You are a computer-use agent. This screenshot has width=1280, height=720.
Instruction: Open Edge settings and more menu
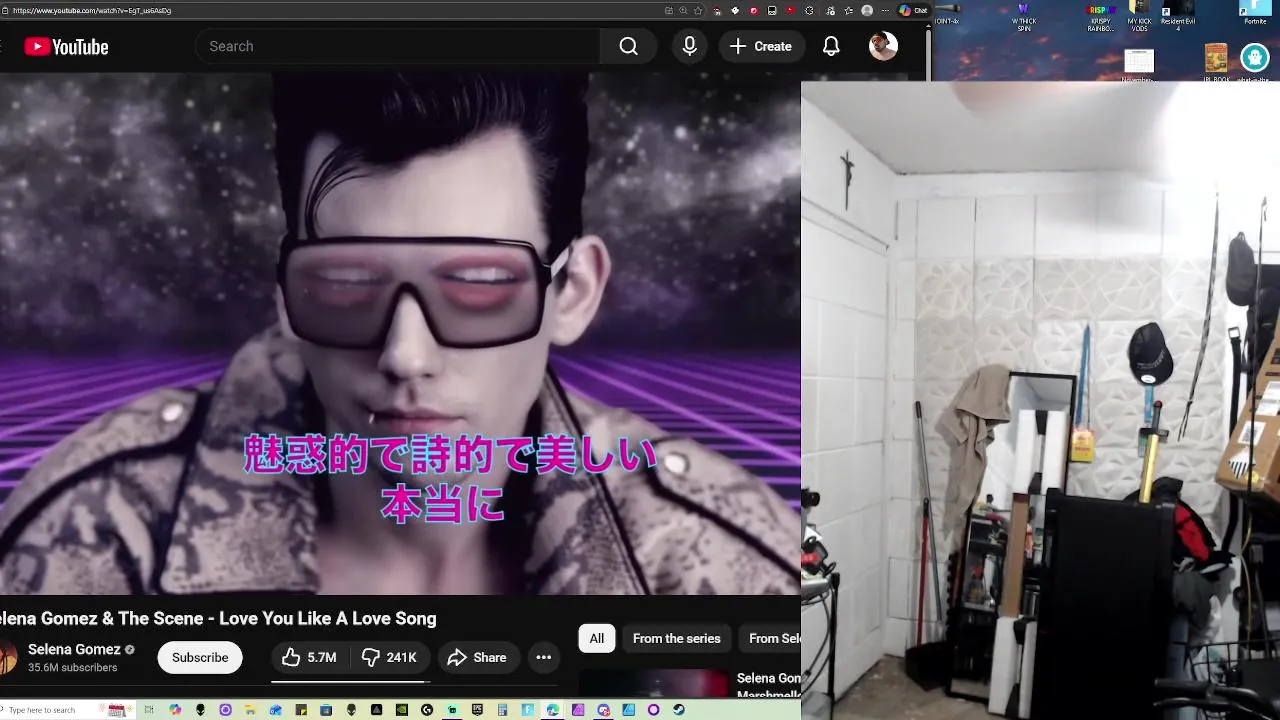pyautogui.click(x=885, y=10)
